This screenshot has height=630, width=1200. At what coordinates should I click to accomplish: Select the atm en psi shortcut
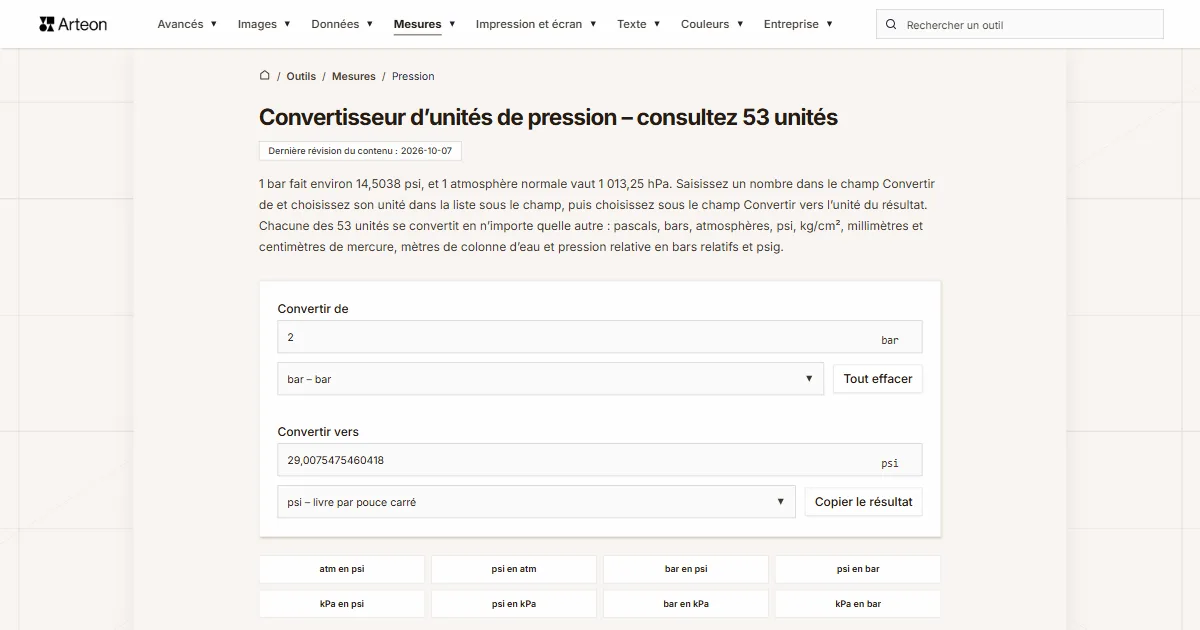342,569
